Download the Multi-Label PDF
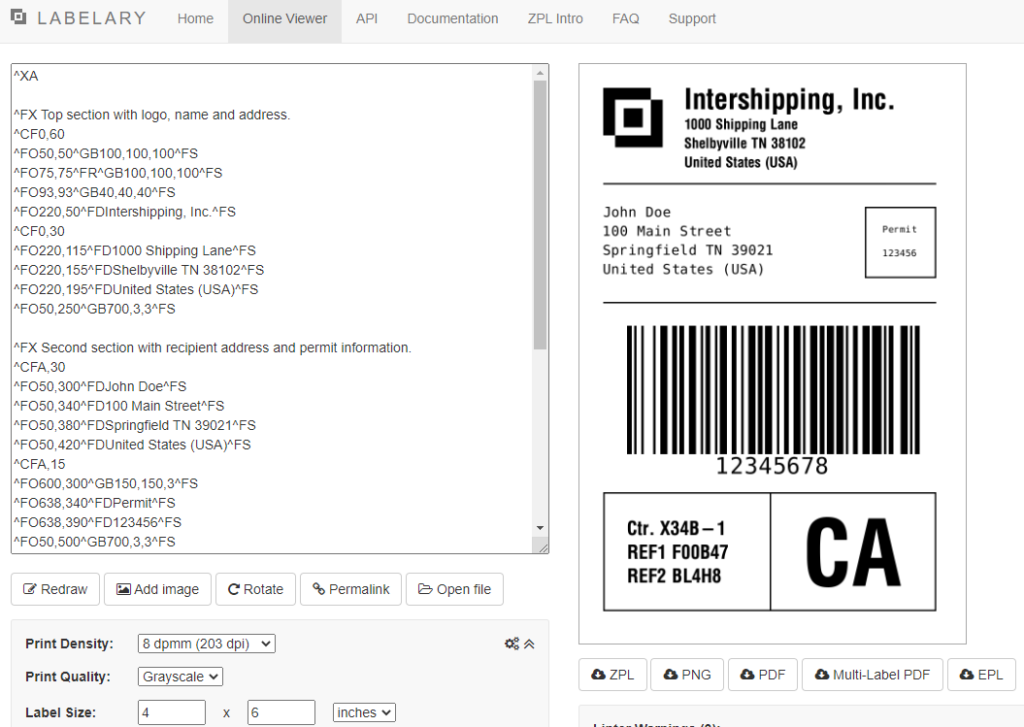This screenshot has width=1024, height=727. click(x=872, y=675)
